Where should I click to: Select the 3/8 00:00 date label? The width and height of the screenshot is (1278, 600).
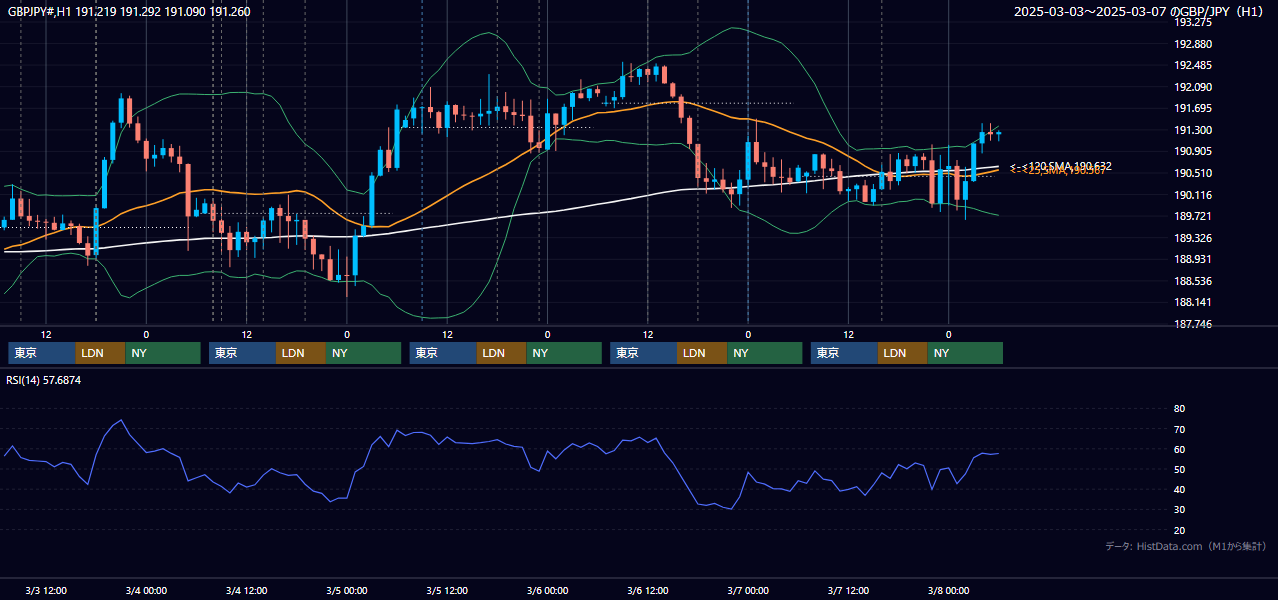click(948, 590)
